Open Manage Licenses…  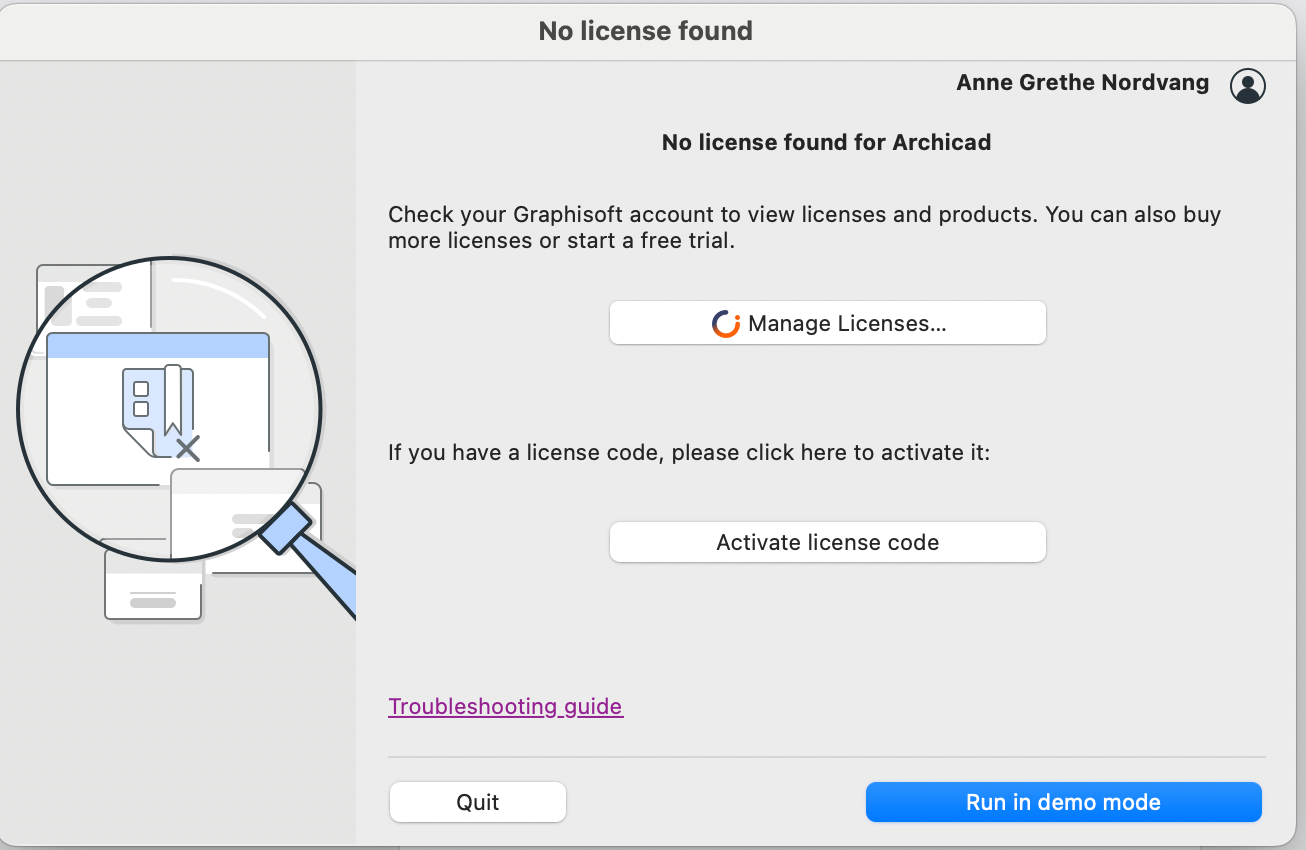click(827, 323)
